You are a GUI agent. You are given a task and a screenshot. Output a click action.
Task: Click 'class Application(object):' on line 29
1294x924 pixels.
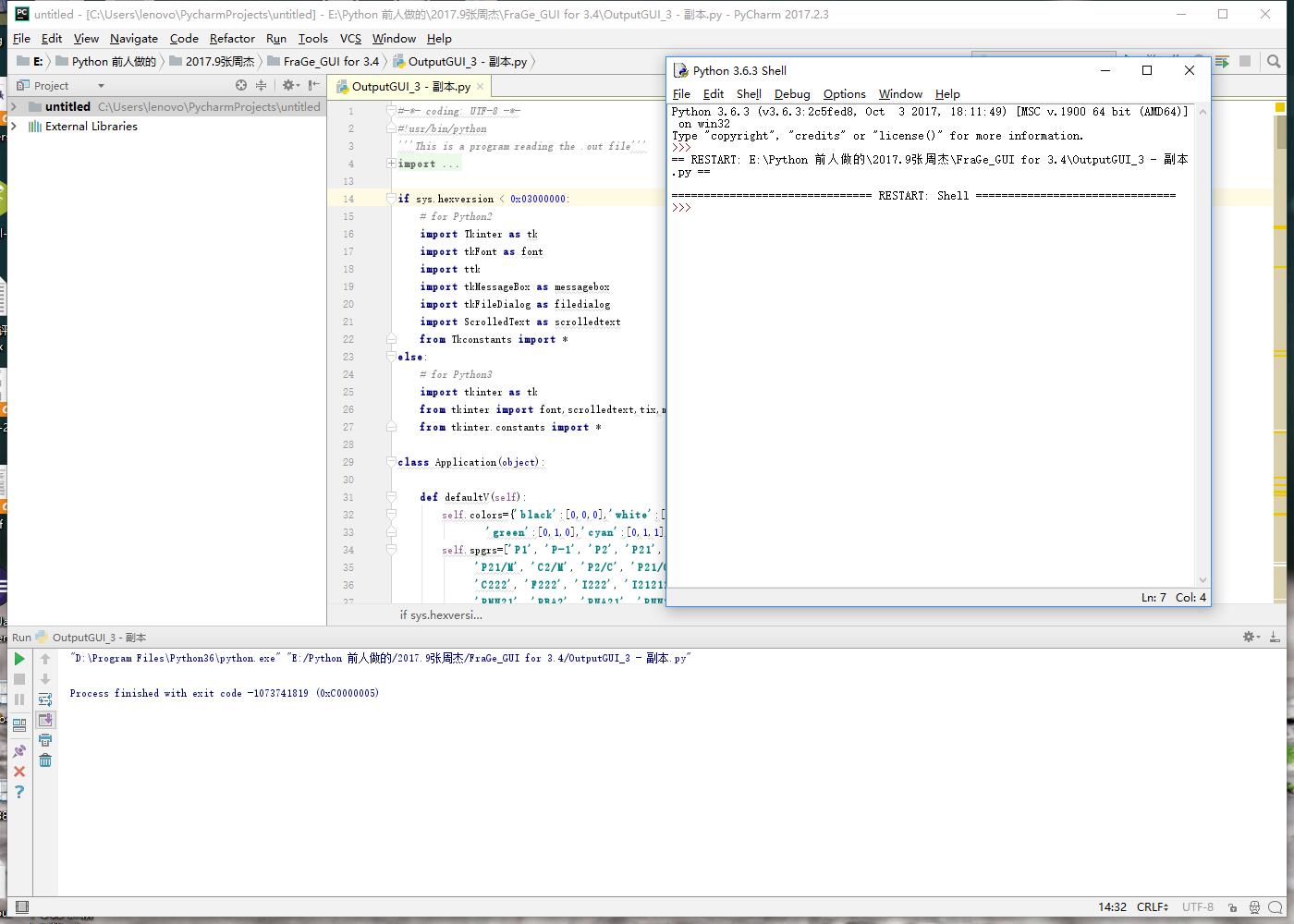point(470,462)
